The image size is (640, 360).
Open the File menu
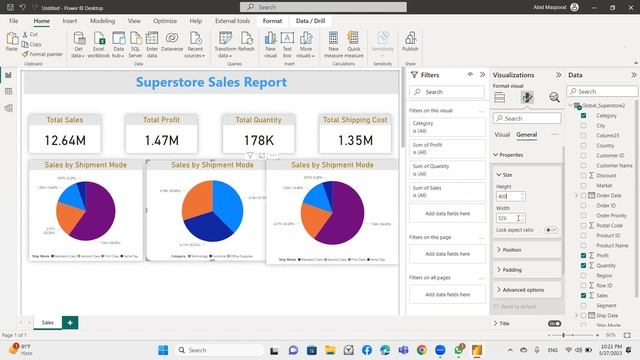[x=13, y=21]
